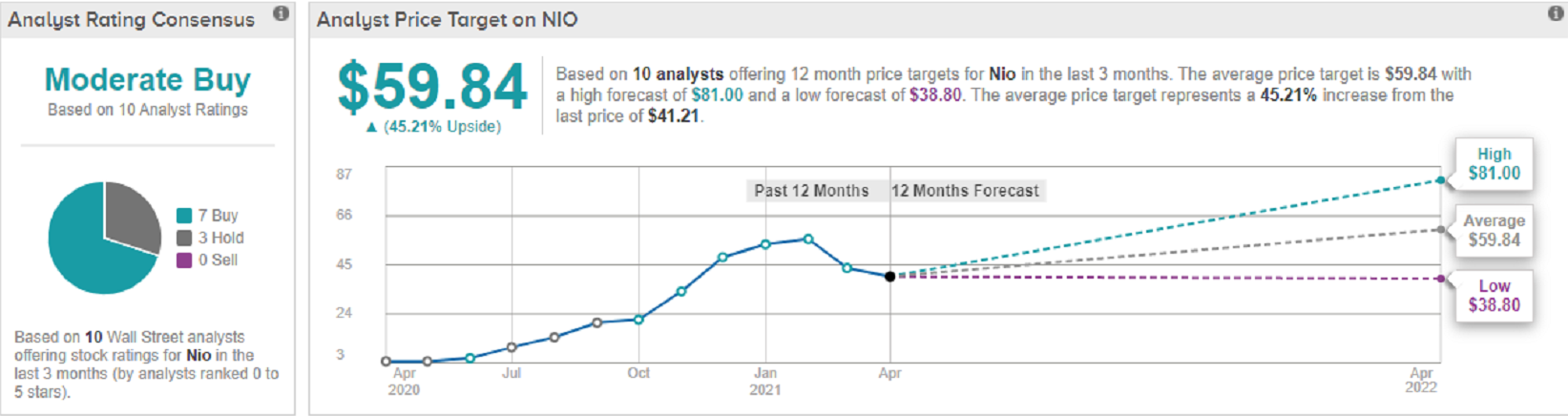The height and width of the screenshot is (416, 1568).
Task: Click the info icon in Analyst Rating Consensus header
Action: [x=281, y=13]
